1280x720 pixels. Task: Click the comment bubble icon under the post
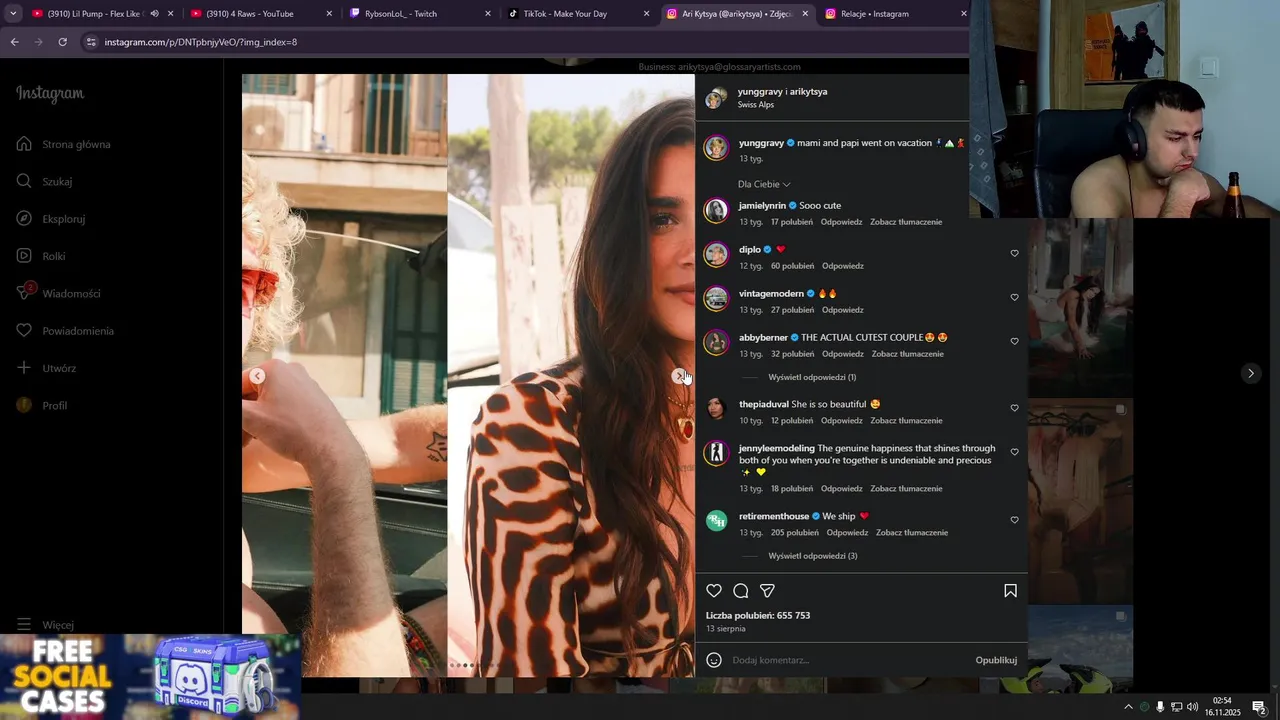click(741, 591)
